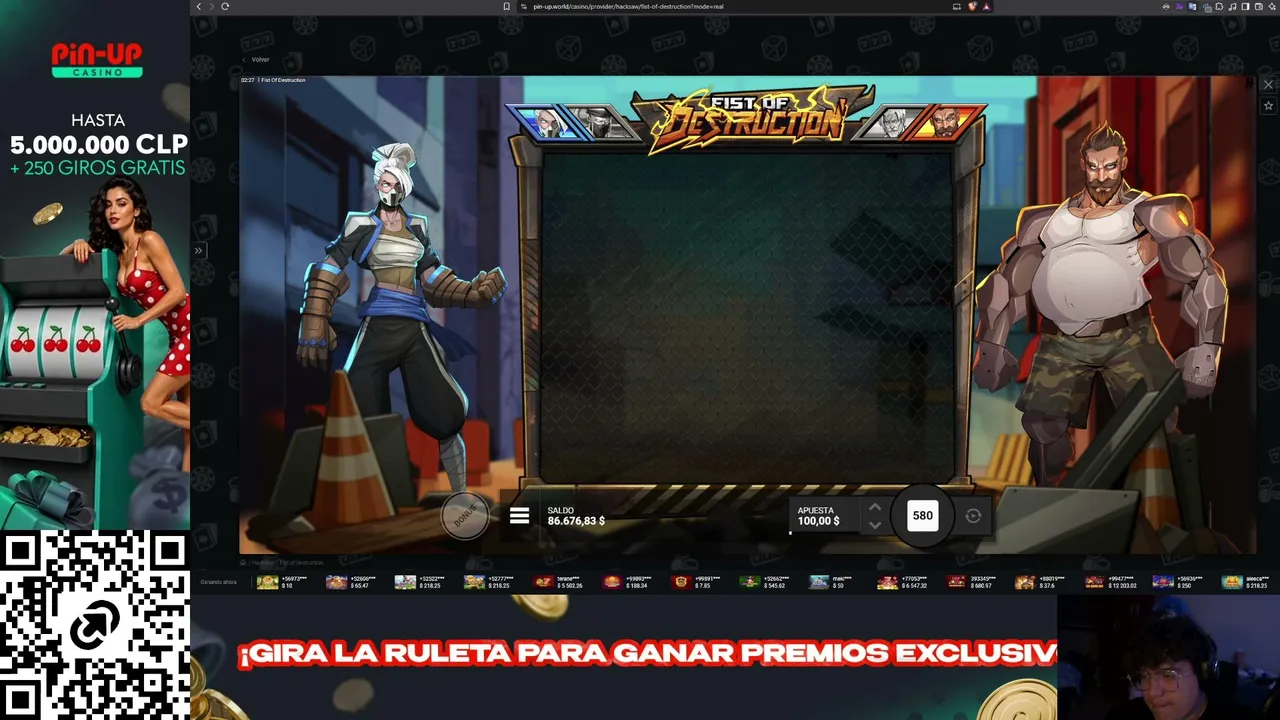Go forward in the browser
The width and height of the screenshot is (1280, 720).
210,6
